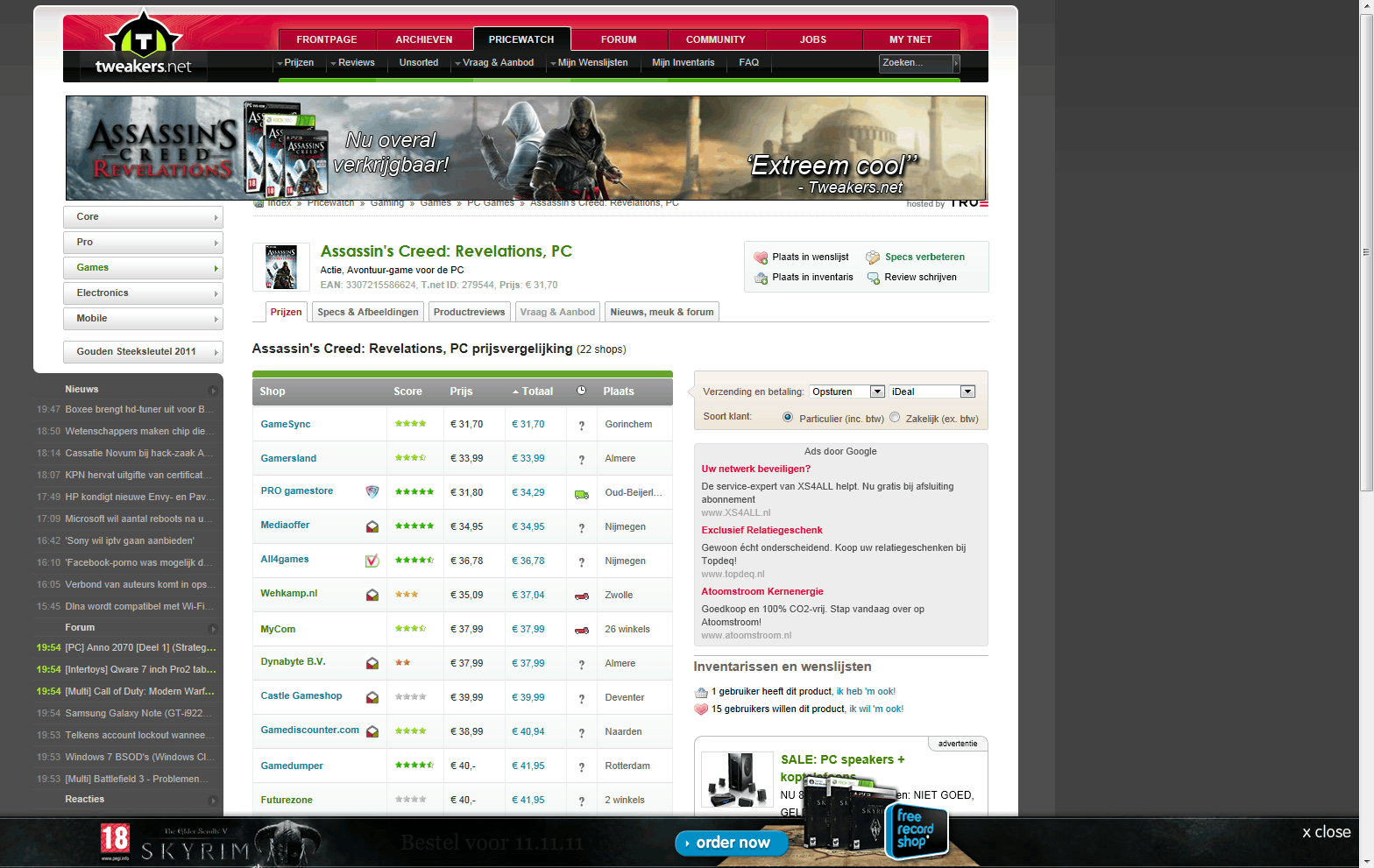The width and height of the screenshot is (1374, 868).
Task: Open the FRONTPAGE main tab
Action: point(327,39)
